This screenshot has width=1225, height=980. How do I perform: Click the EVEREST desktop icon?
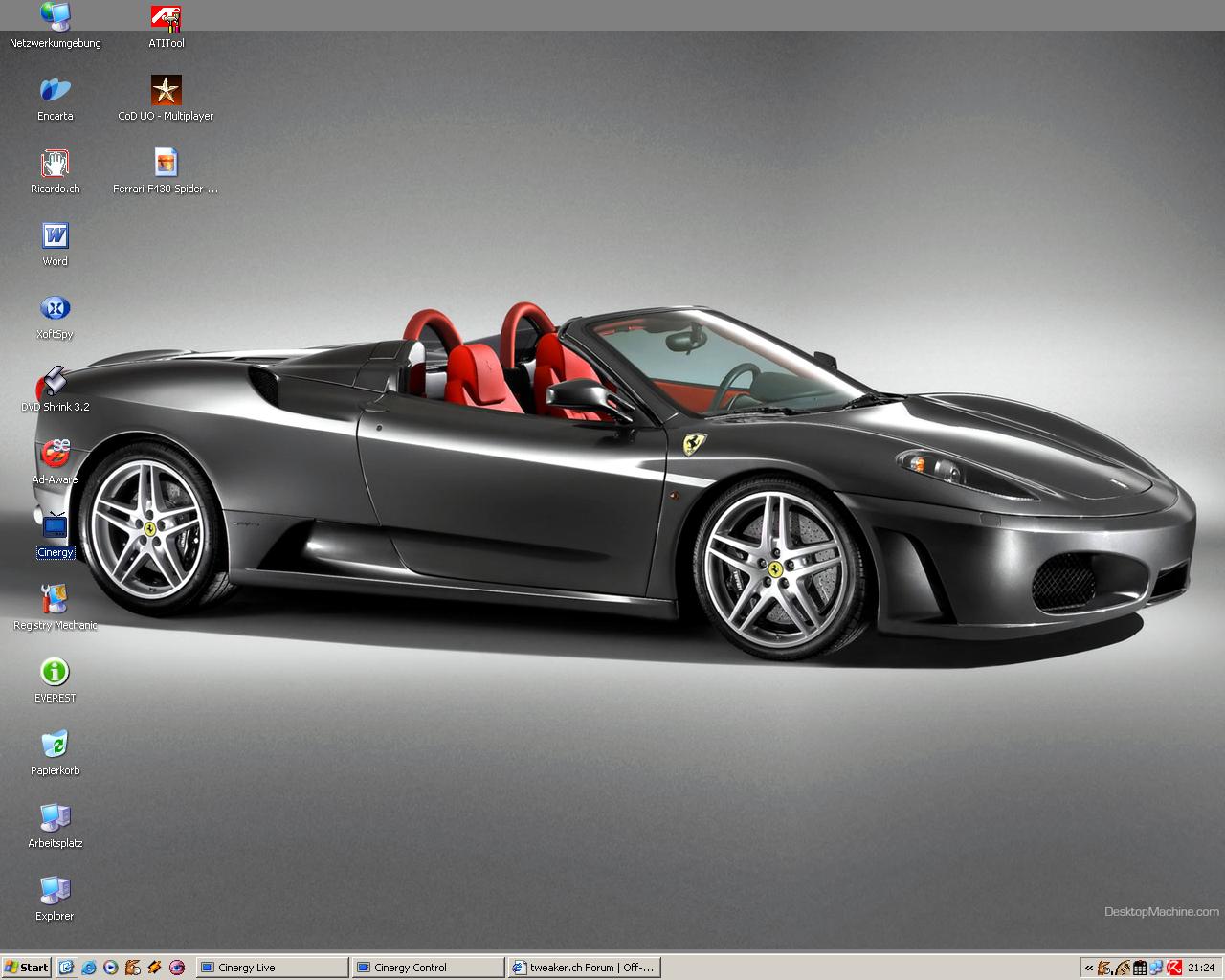(55, 674)
